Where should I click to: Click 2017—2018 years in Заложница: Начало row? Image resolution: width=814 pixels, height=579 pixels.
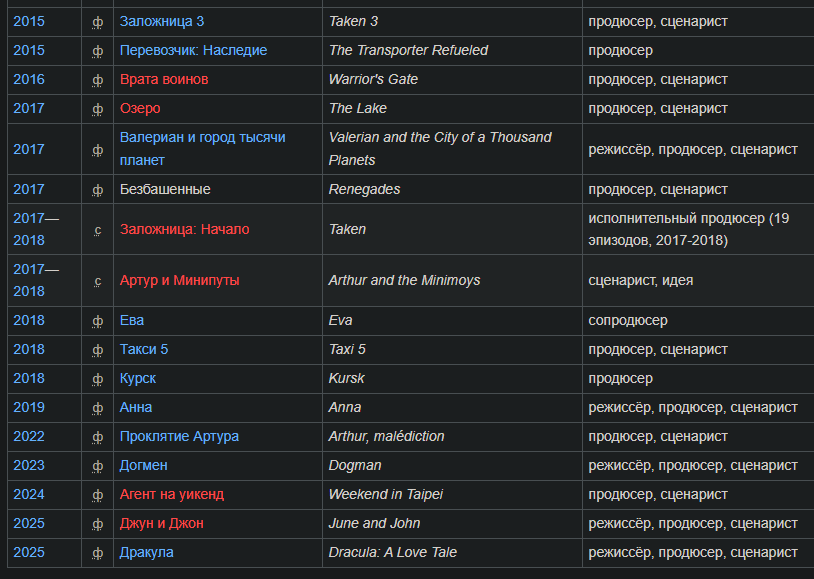(x=36, y=229)
